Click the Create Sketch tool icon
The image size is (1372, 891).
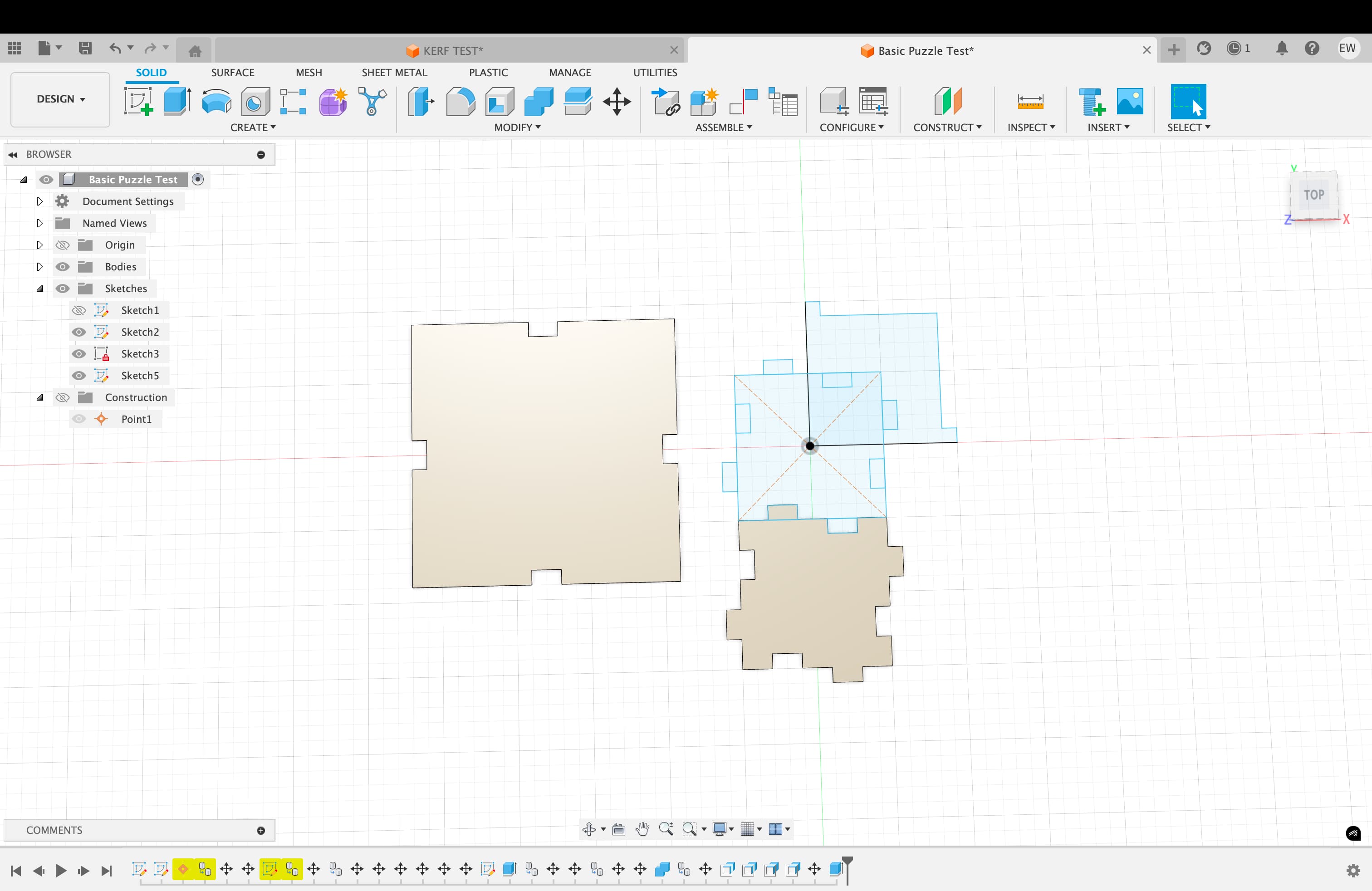(138, 102)
